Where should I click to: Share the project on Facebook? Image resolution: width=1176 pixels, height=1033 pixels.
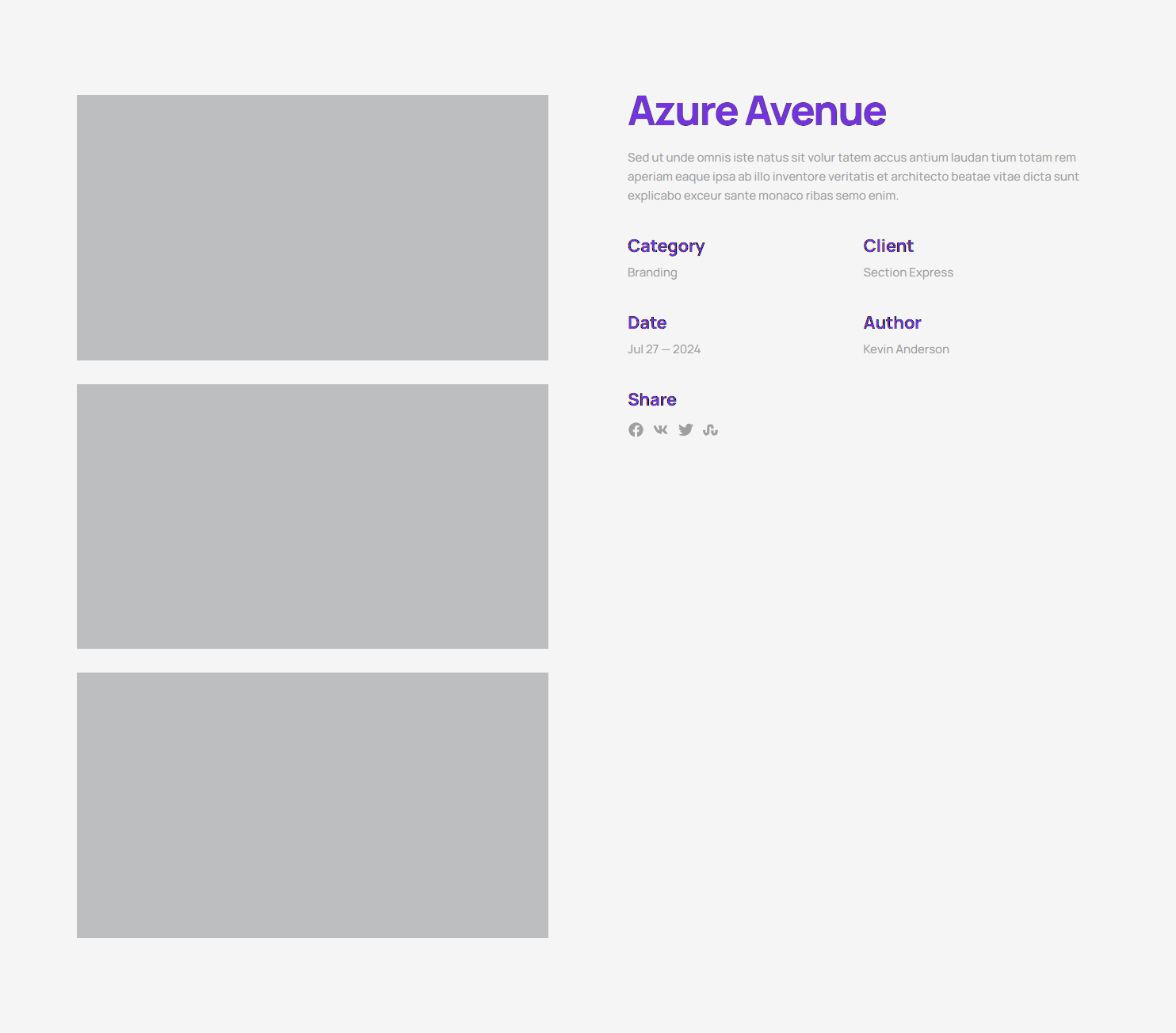click(x=636, y=429)
